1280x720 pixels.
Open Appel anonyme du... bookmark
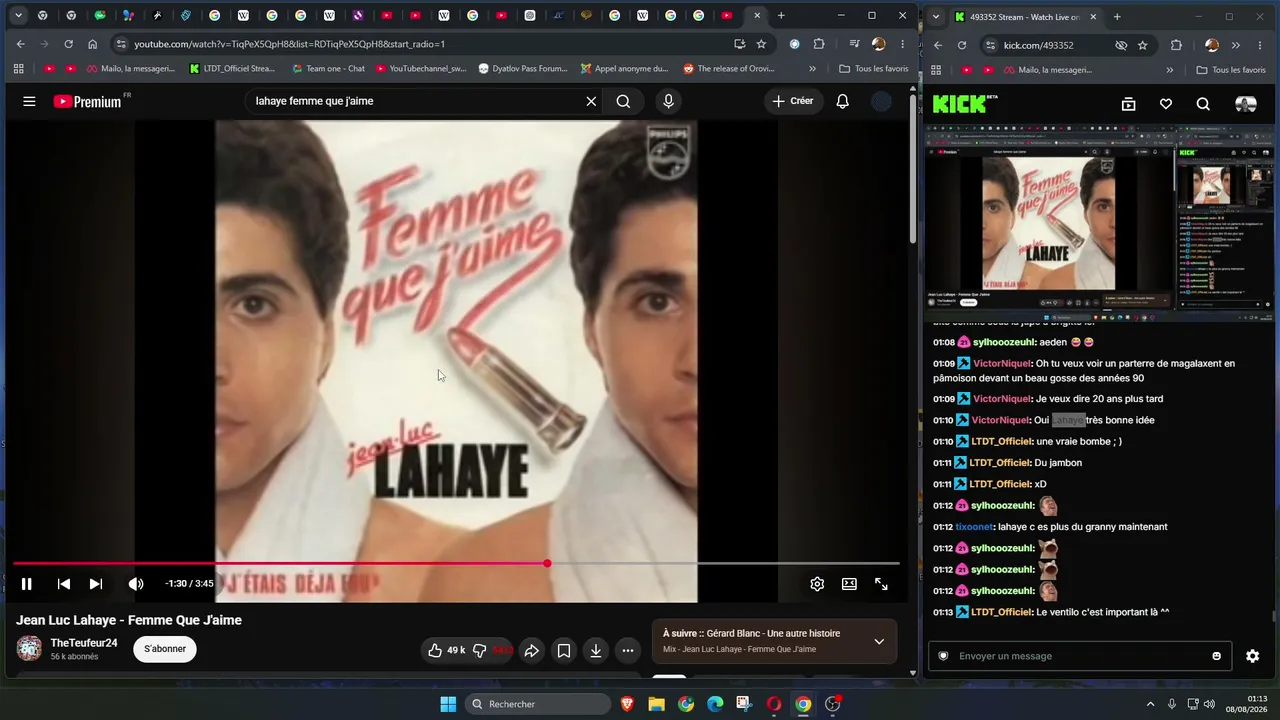click(624, 69)
